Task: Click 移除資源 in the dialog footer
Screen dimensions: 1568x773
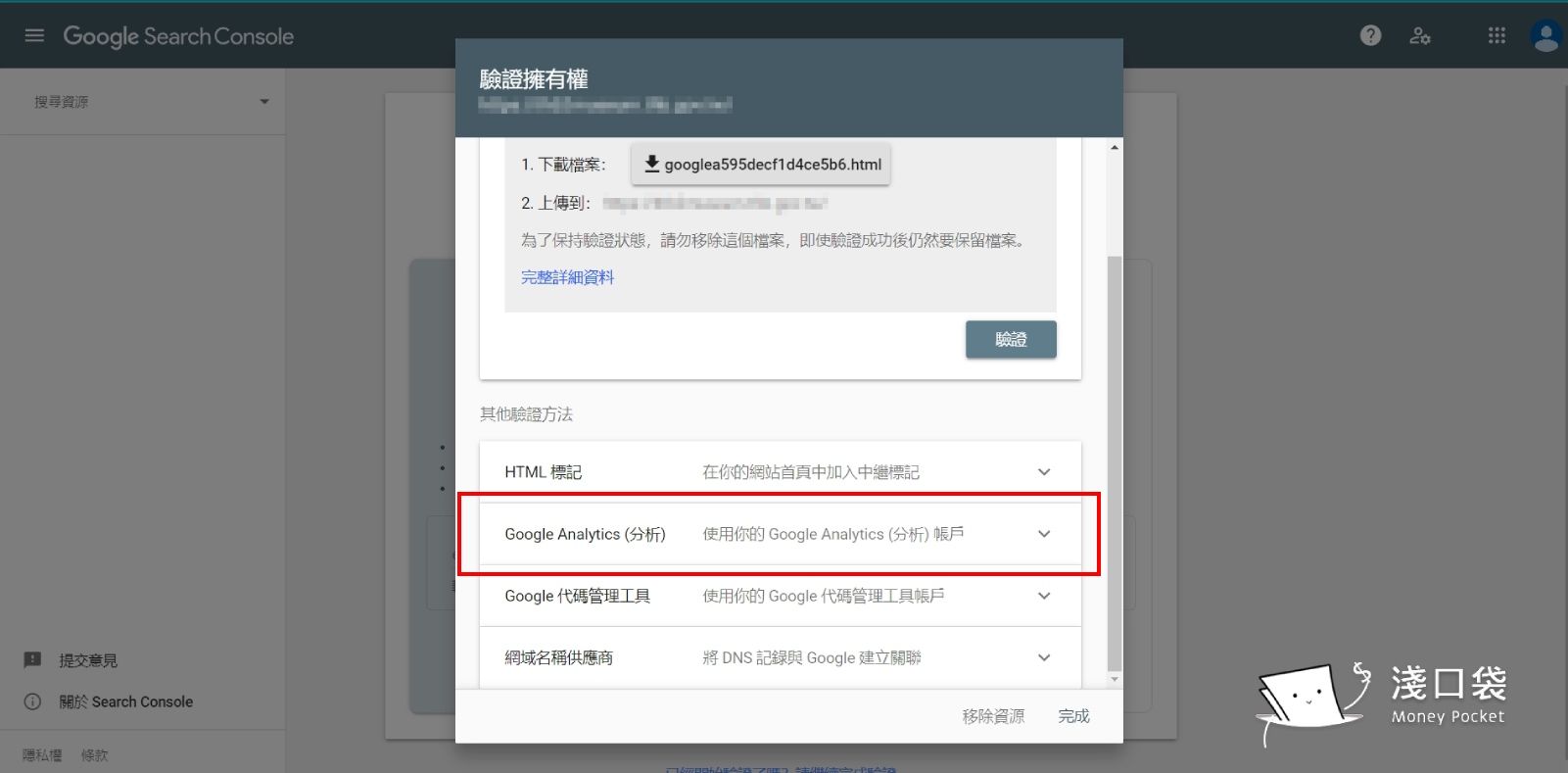Action: [x=993, y=716]
